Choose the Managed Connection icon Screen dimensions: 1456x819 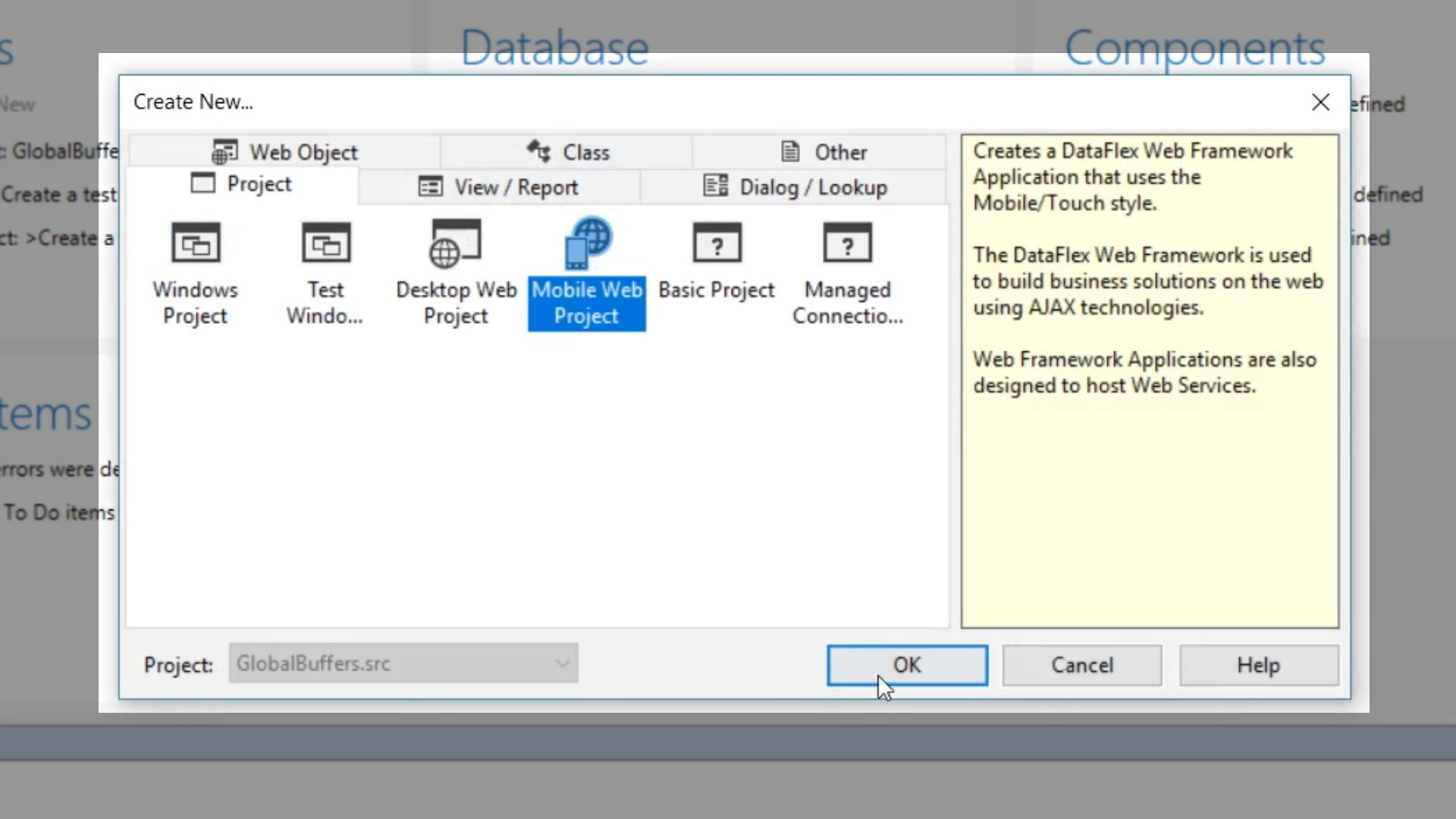847,244
